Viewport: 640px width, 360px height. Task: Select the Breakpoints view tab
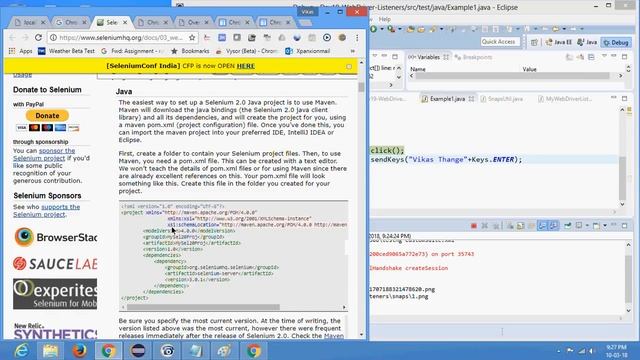[x=474, y=57]
